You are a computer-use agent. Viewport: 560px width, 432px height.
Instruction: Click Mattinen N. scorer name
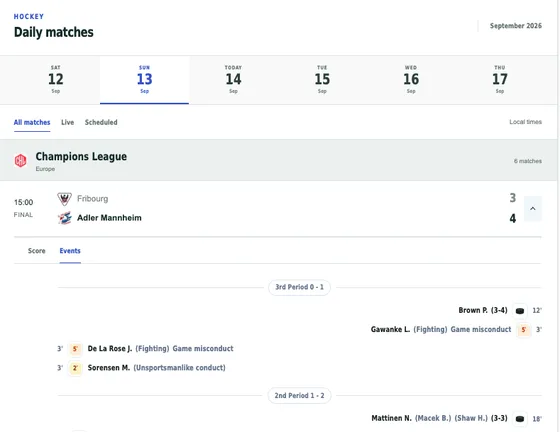click(x=391, y=418)
